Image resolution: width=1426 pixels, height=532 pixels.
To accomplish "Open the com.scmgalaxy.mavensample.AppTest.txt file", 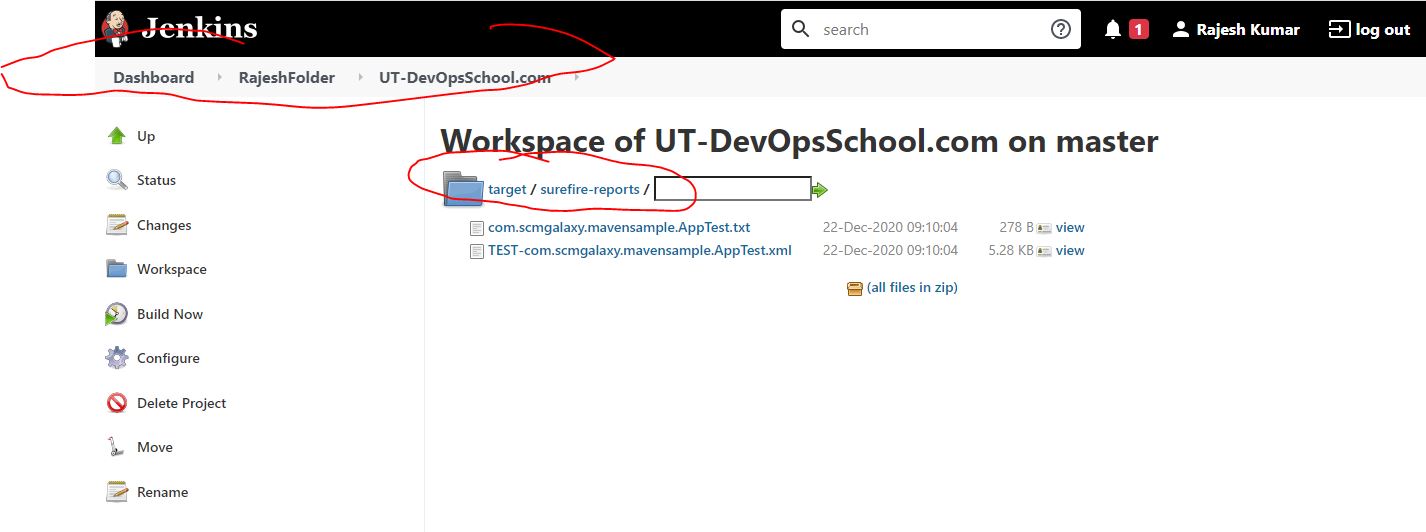I will click(x=618, y=227).
